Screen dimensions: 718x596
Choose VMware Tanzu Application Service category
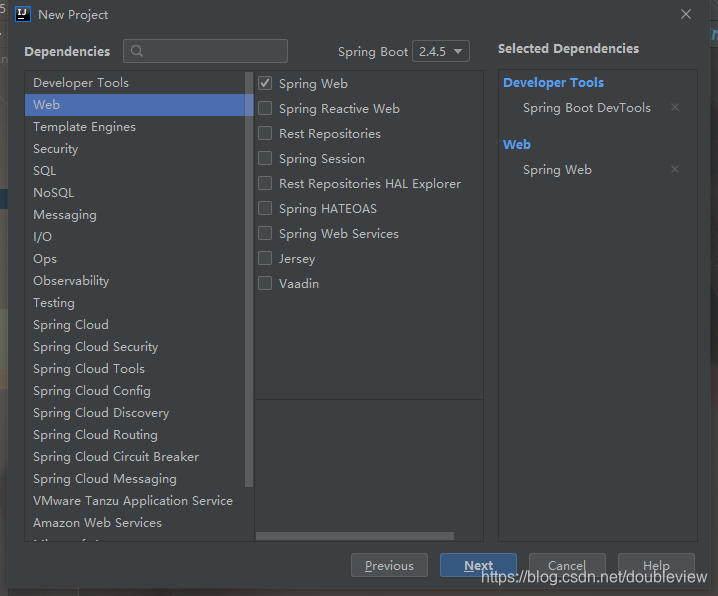(135, 500)
